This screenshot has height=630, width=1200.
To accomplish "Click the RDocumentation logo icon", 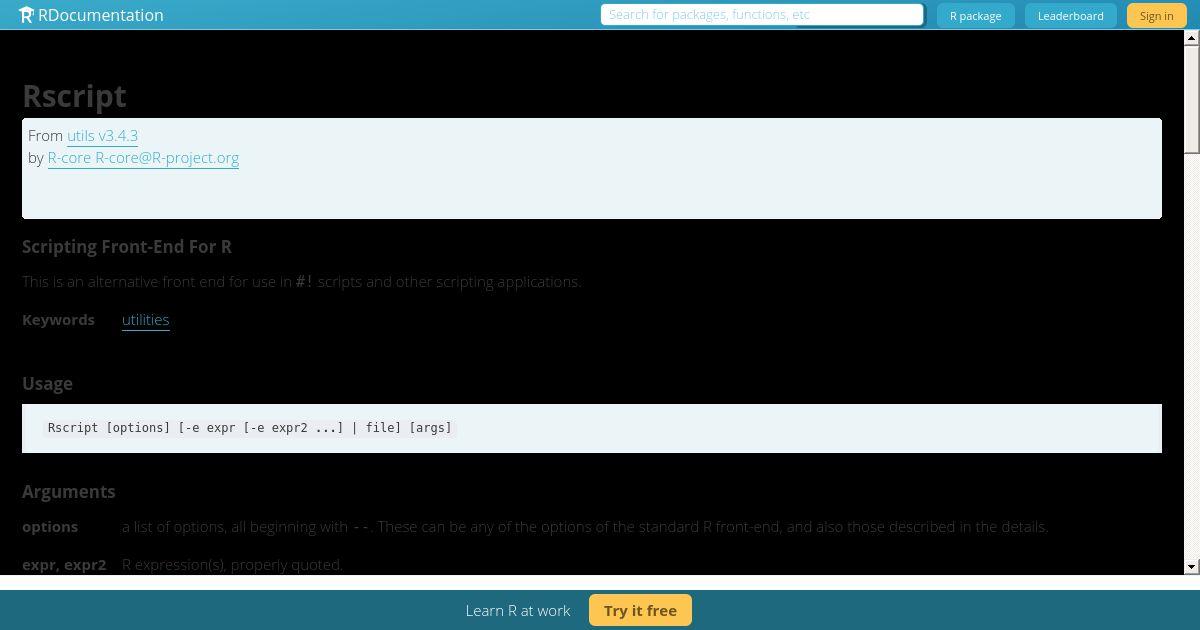I will pos(26,15).
